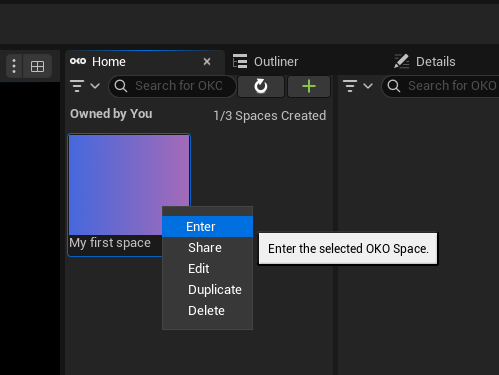Click the My first space label
Viewport: 499px width, 375px height.
pos(110,243)
